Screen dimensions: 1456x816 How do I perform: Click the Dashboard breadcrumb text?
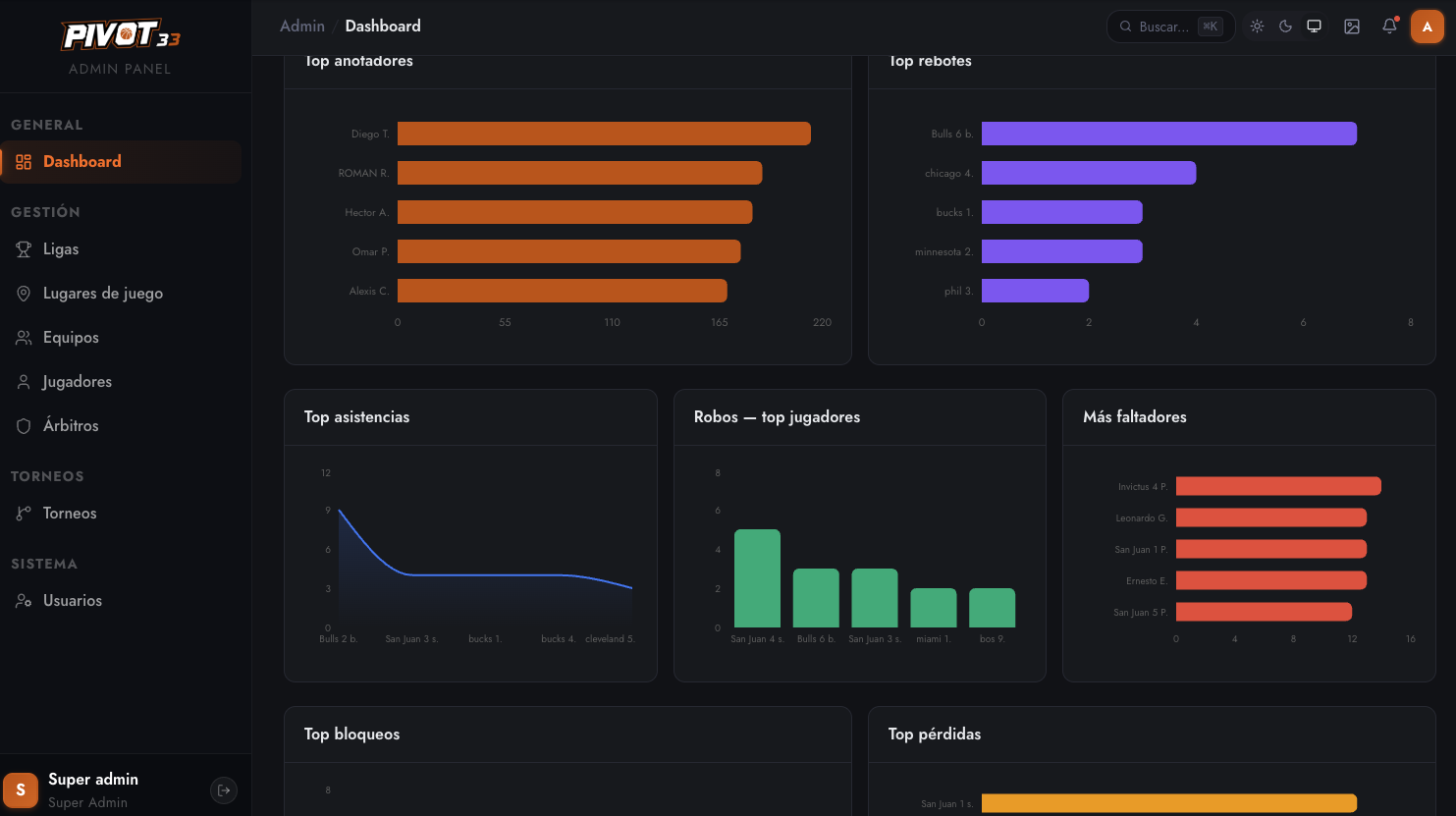tap(383, 27)
